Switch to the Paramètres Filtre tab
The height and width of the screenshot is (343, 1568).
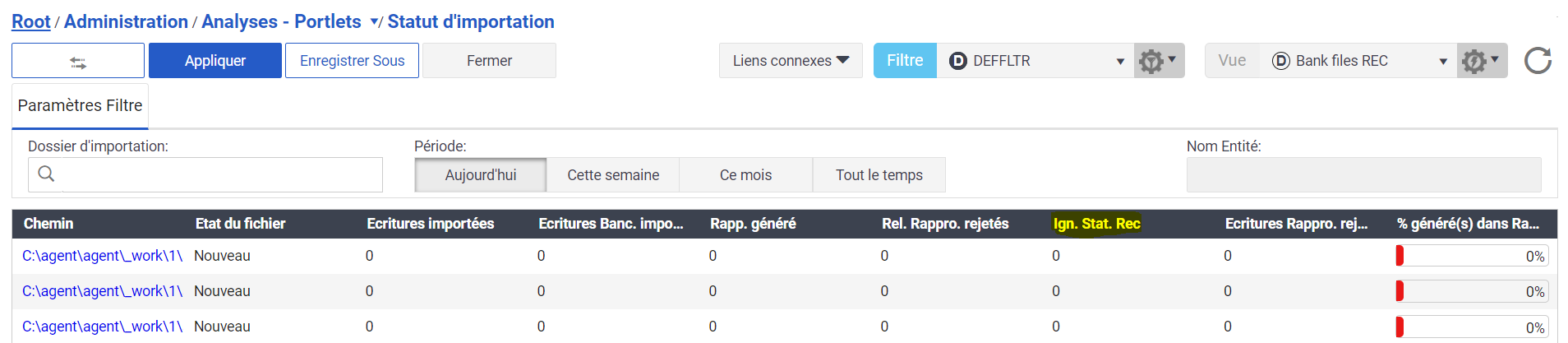click(80, 105)
